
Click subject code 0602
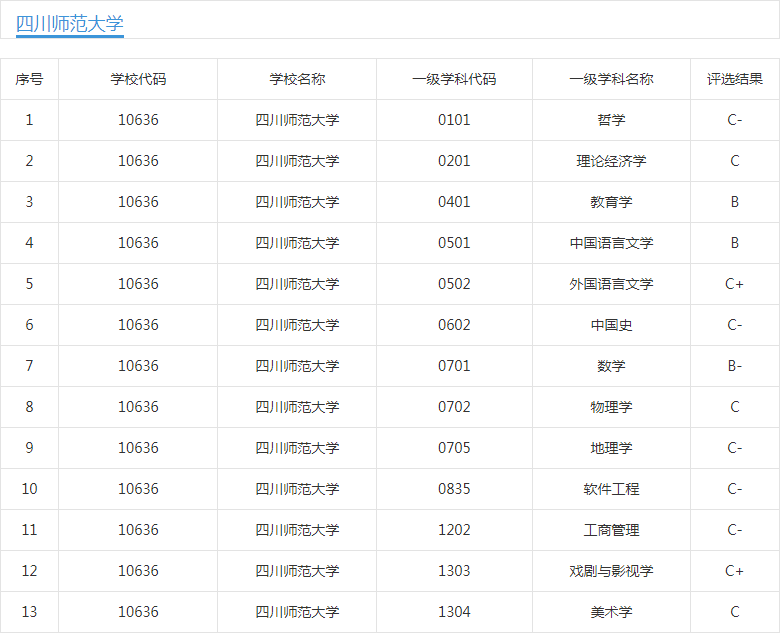click(x=454, y=325)
